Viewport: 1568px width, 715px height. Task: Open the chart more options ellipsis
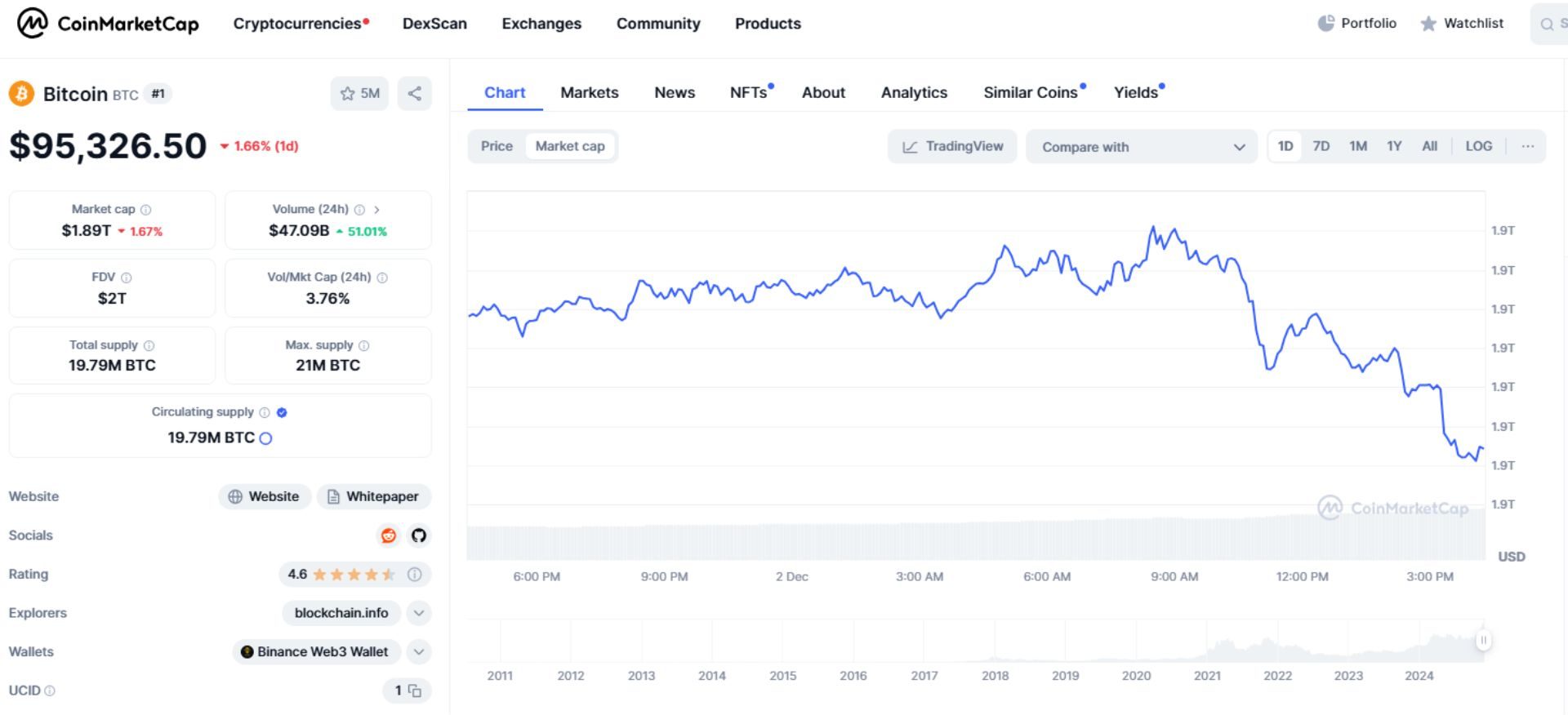(x=1527, y=146)
